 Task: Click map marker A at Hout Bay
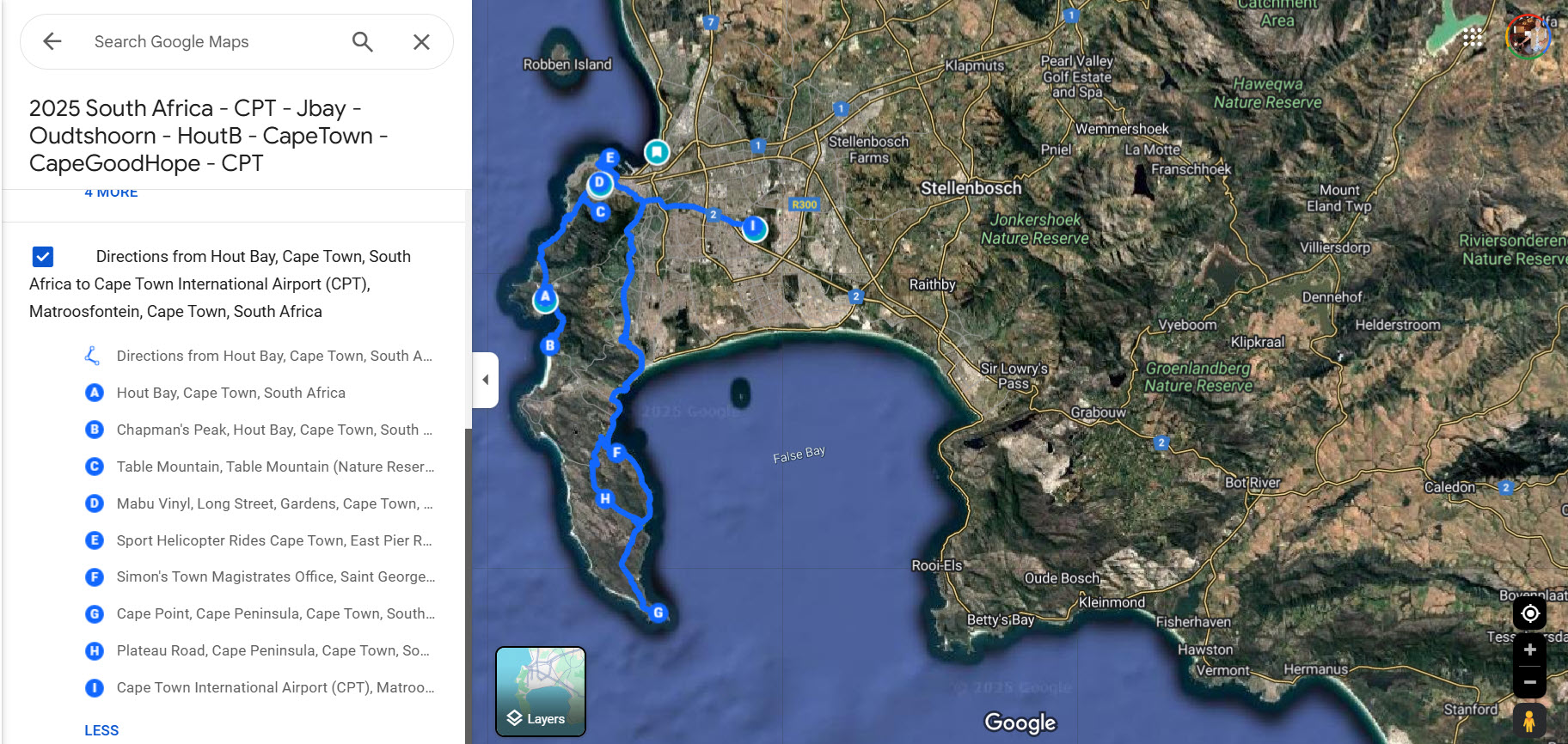545,298
